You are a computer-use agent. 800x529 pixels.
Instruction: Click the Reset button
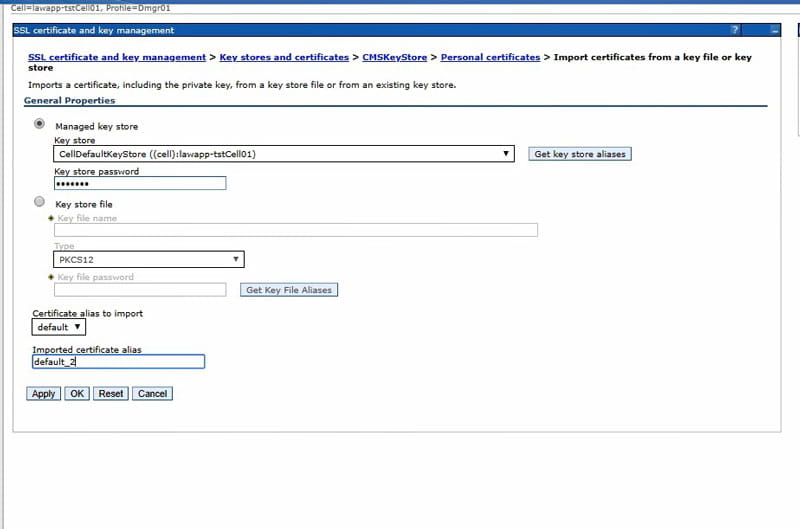point(111,394)
